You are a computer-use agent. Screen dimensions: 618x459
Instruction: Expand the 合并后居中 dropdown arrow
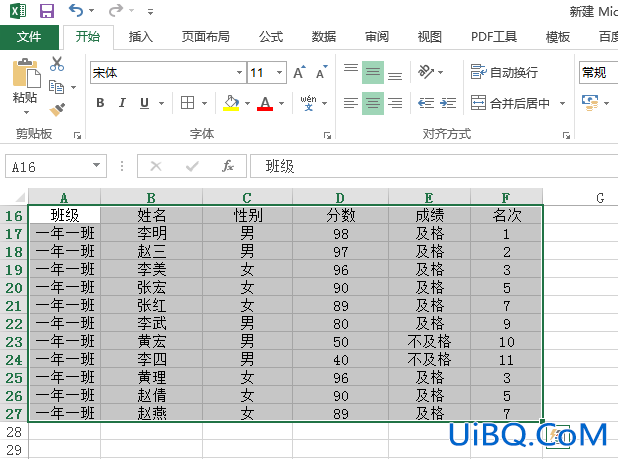pyautogui.click(x=562, y=104)
